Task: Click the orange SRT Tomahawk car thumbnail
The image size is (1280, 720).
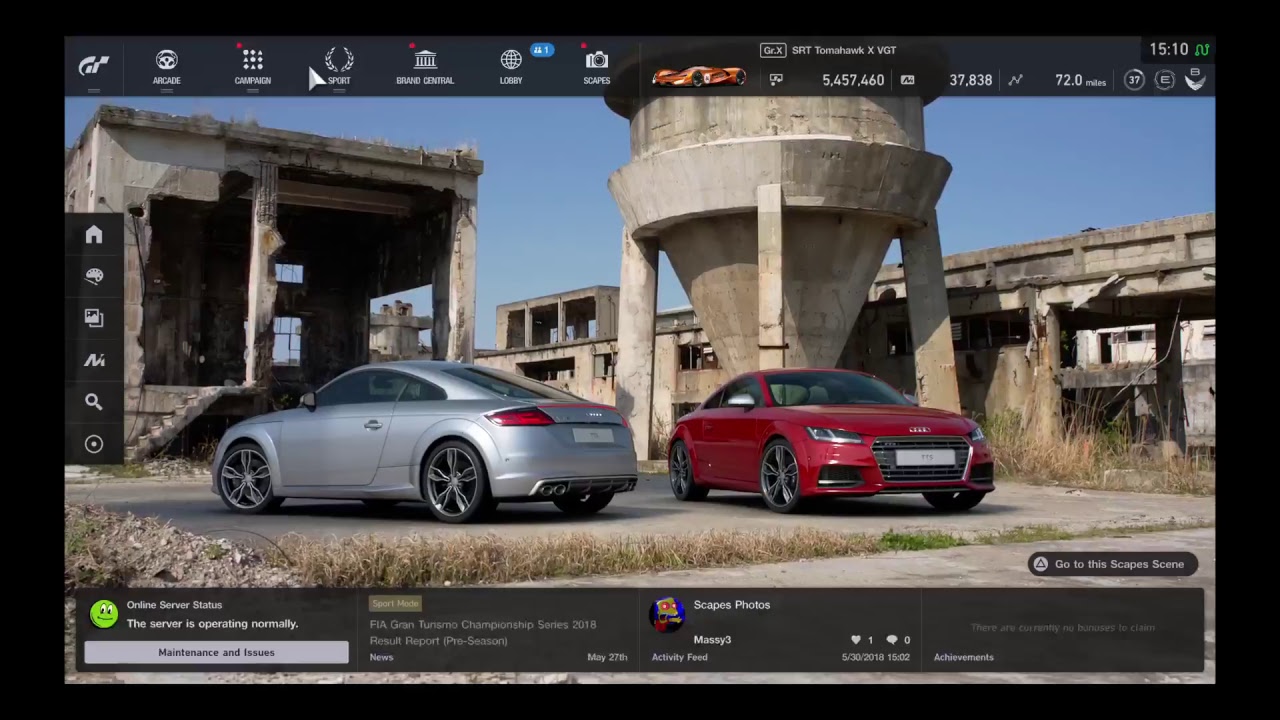Action: [699, 76]
